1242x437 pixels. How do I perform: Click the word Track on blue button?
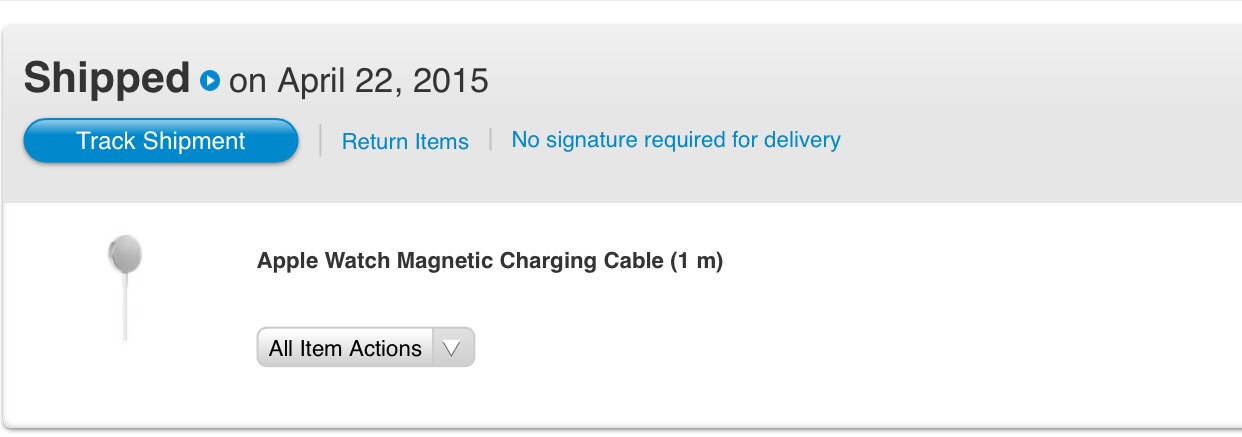[107, 141]
